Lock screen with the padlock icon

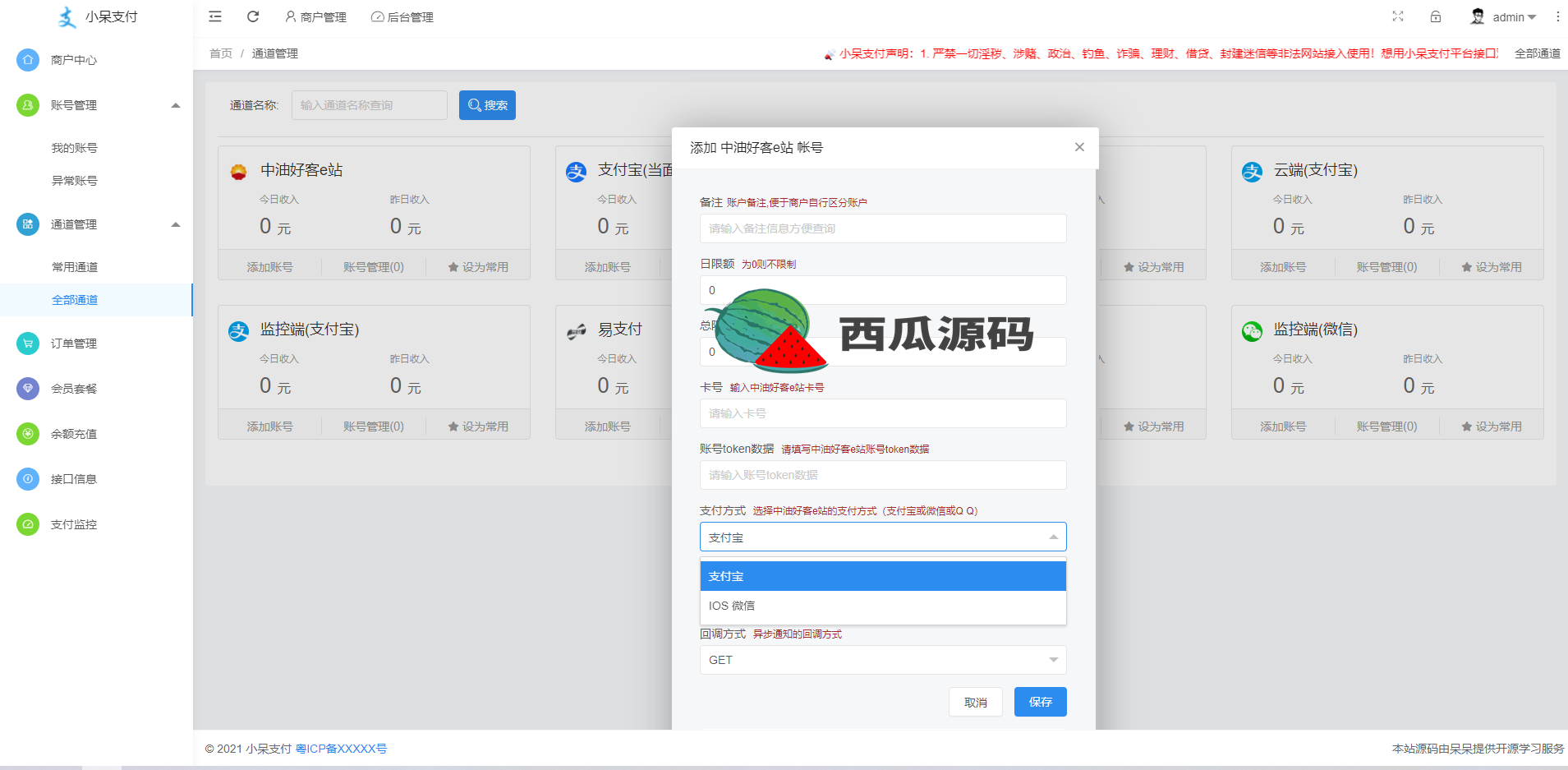click(x=1436, y=16)
